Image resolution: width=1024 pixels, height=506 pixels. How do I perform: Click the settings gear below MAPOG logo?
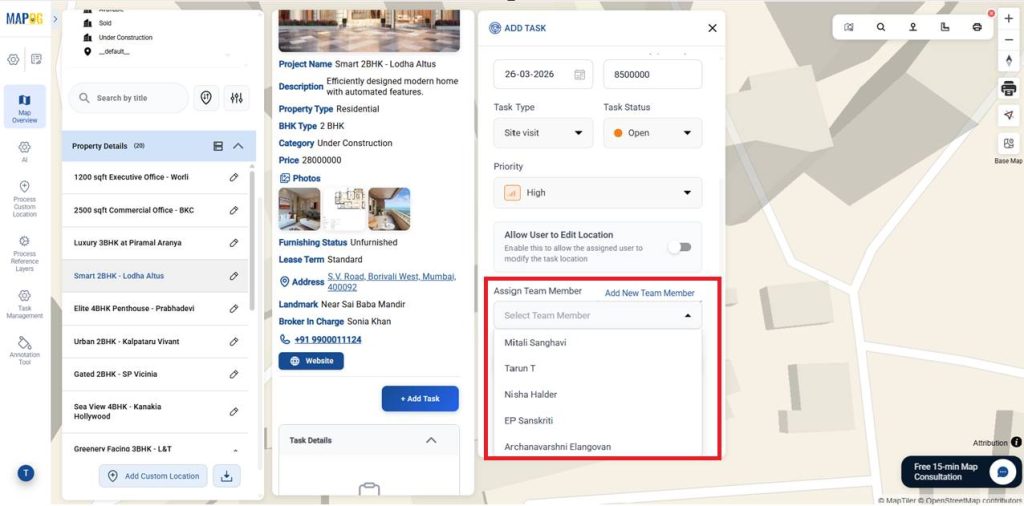13,59
